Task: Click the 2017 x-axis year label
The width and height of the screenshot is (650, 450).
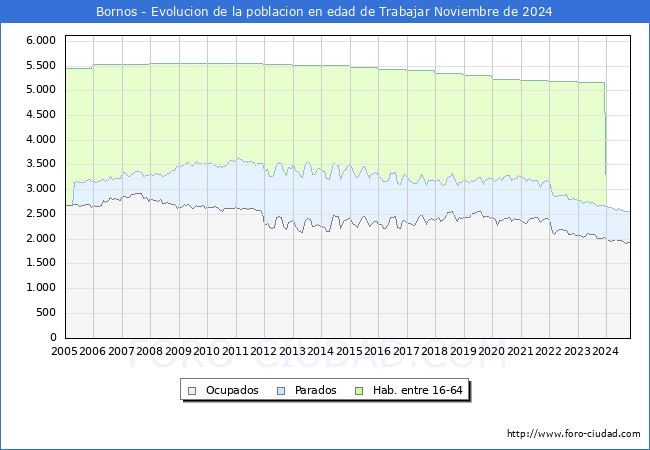Action: (406, 351)
